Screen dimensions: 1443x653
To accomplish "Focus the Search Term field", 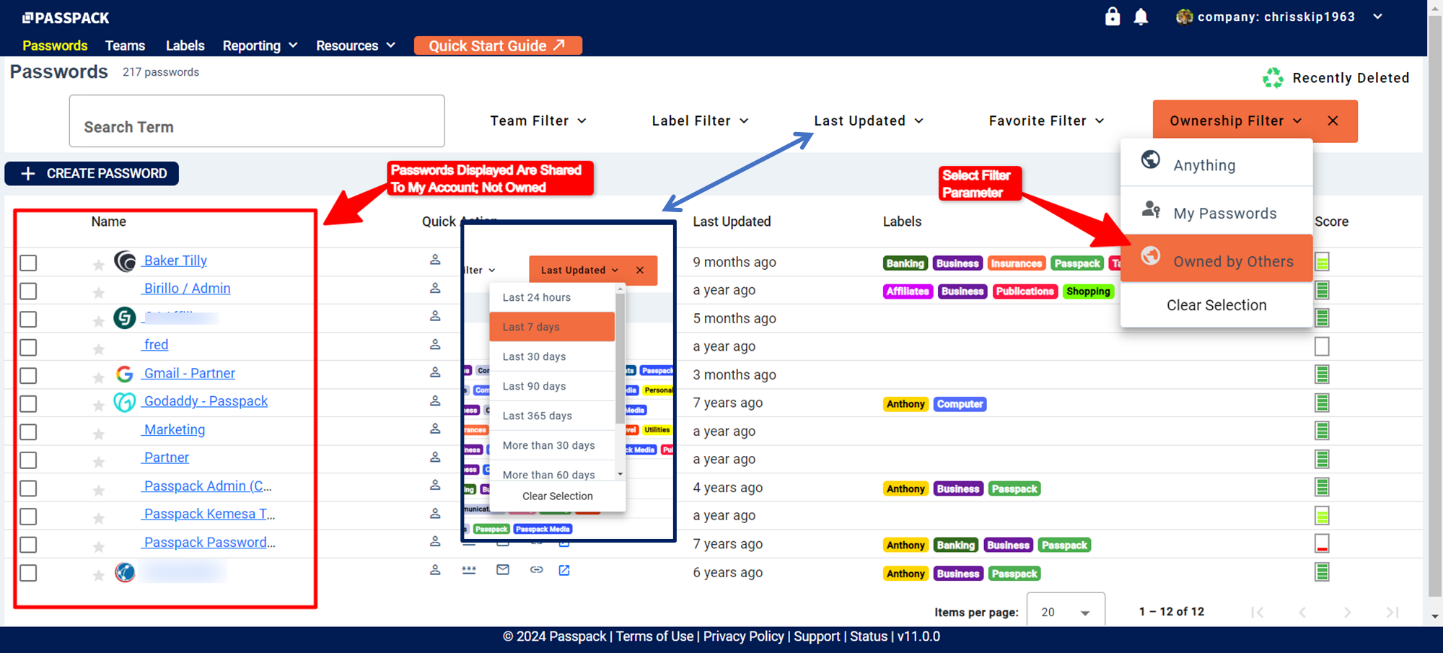I will tap(257, 121).
